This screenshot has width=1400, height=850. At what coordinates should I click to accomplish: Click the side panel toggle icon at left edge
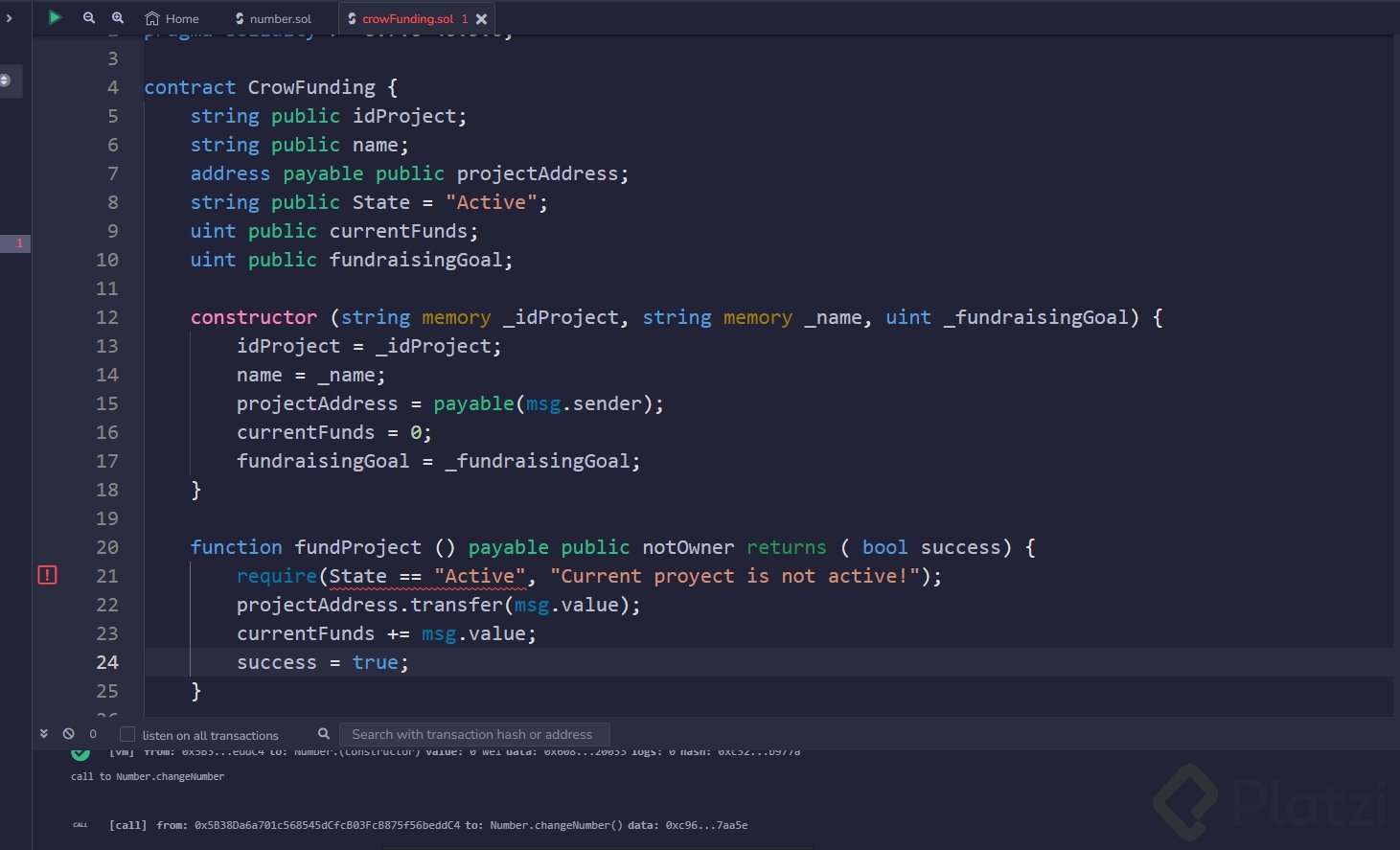(x=5, y=80)
